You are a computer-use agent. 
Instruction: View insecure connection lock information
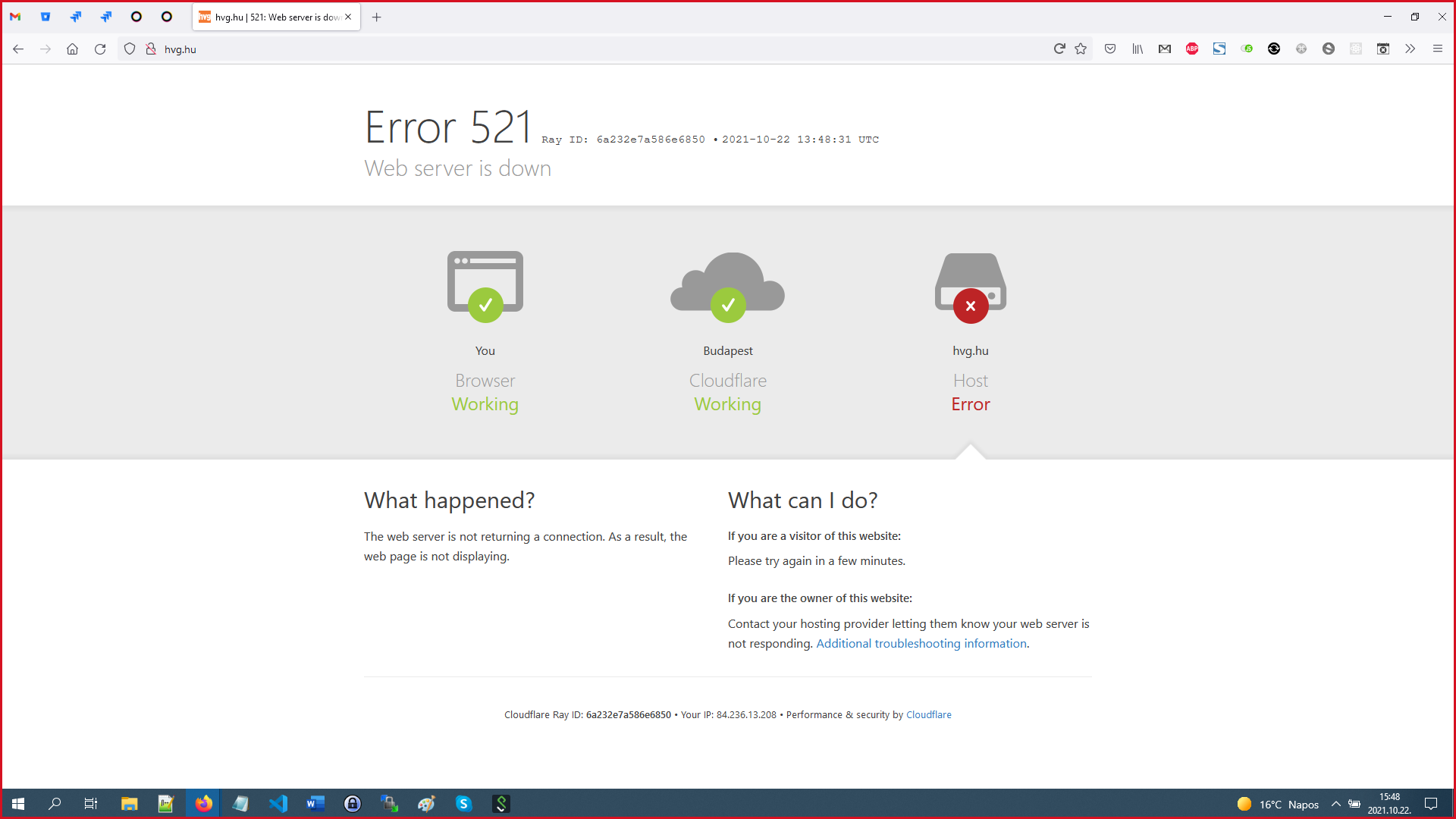(x=151, y=49)
